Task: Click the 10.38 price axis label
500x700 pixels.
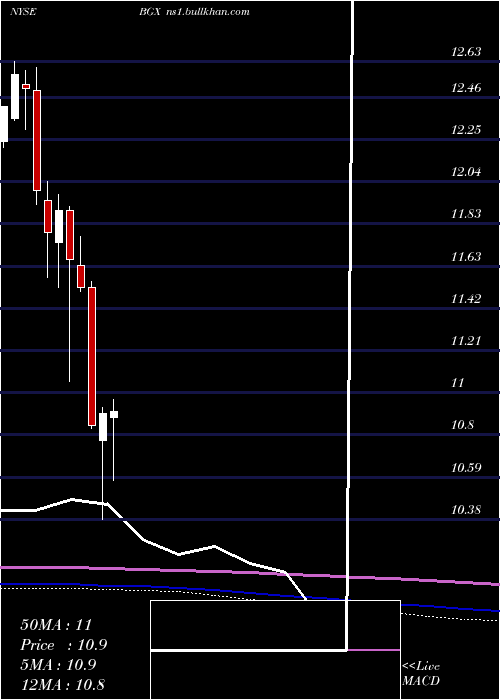Action: click(466, 510)
